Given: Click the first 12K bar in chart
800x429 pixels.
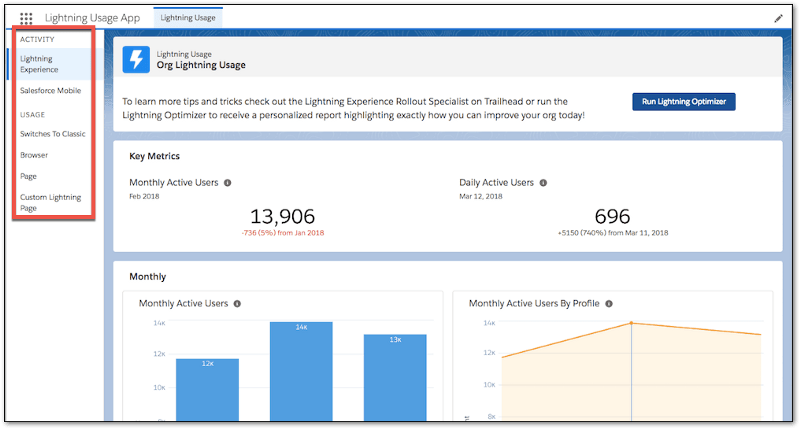Looking at the screenshot, I should pyautogui.click(x=208, y=390).
